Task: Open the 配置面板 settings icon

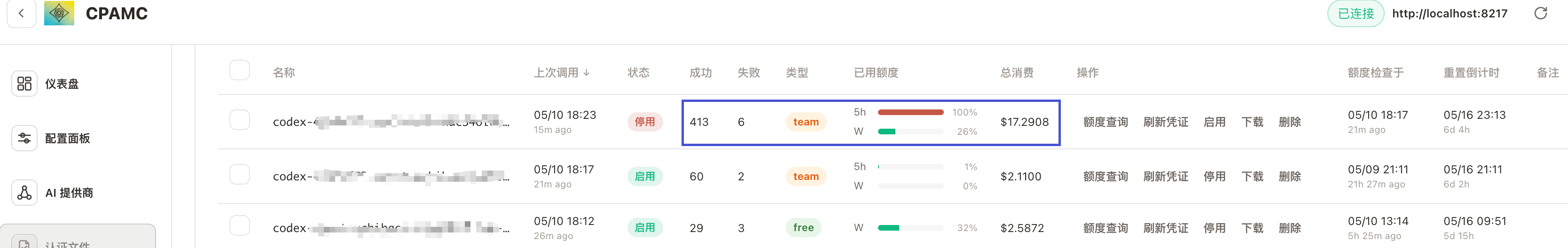Action: (24, 138)
